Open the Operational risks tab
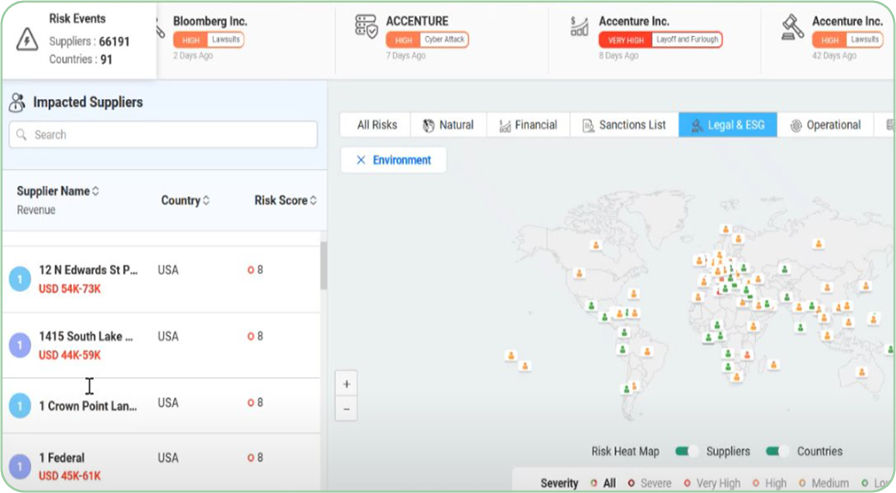 coord(826,125)
